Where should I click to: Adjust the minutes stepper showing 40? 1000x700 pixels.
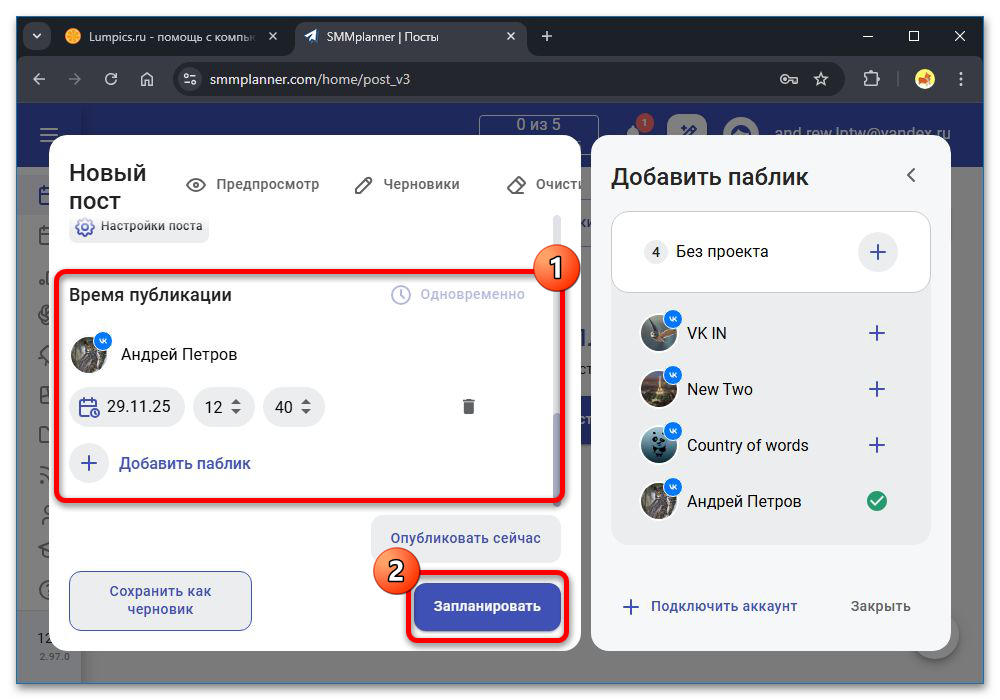[x=293, y=407]
